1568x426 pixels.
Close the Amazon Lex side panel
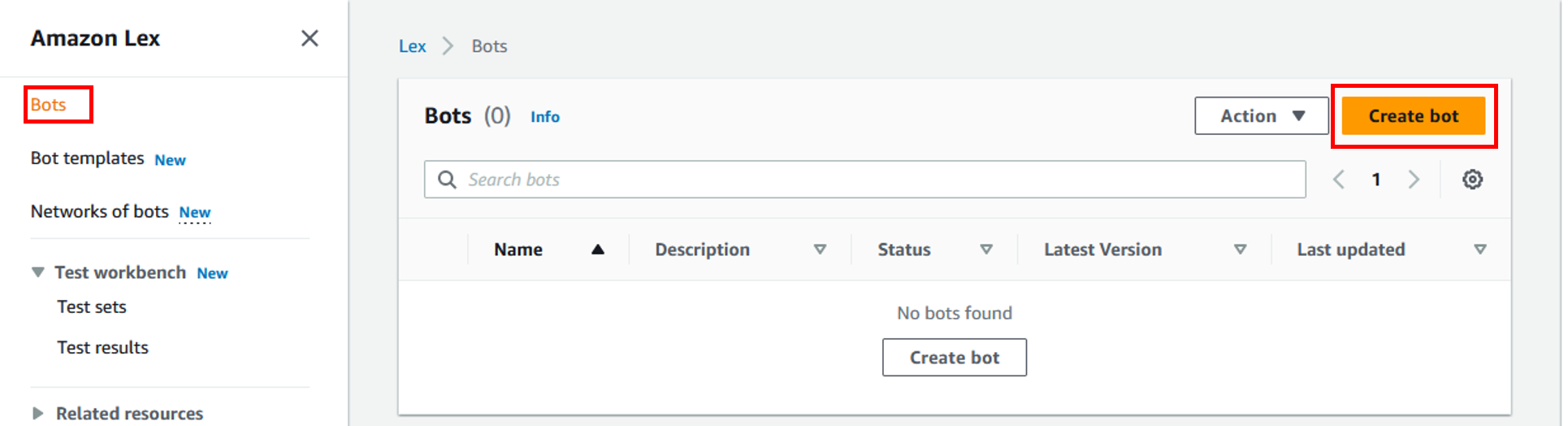(x=310, y=38)
